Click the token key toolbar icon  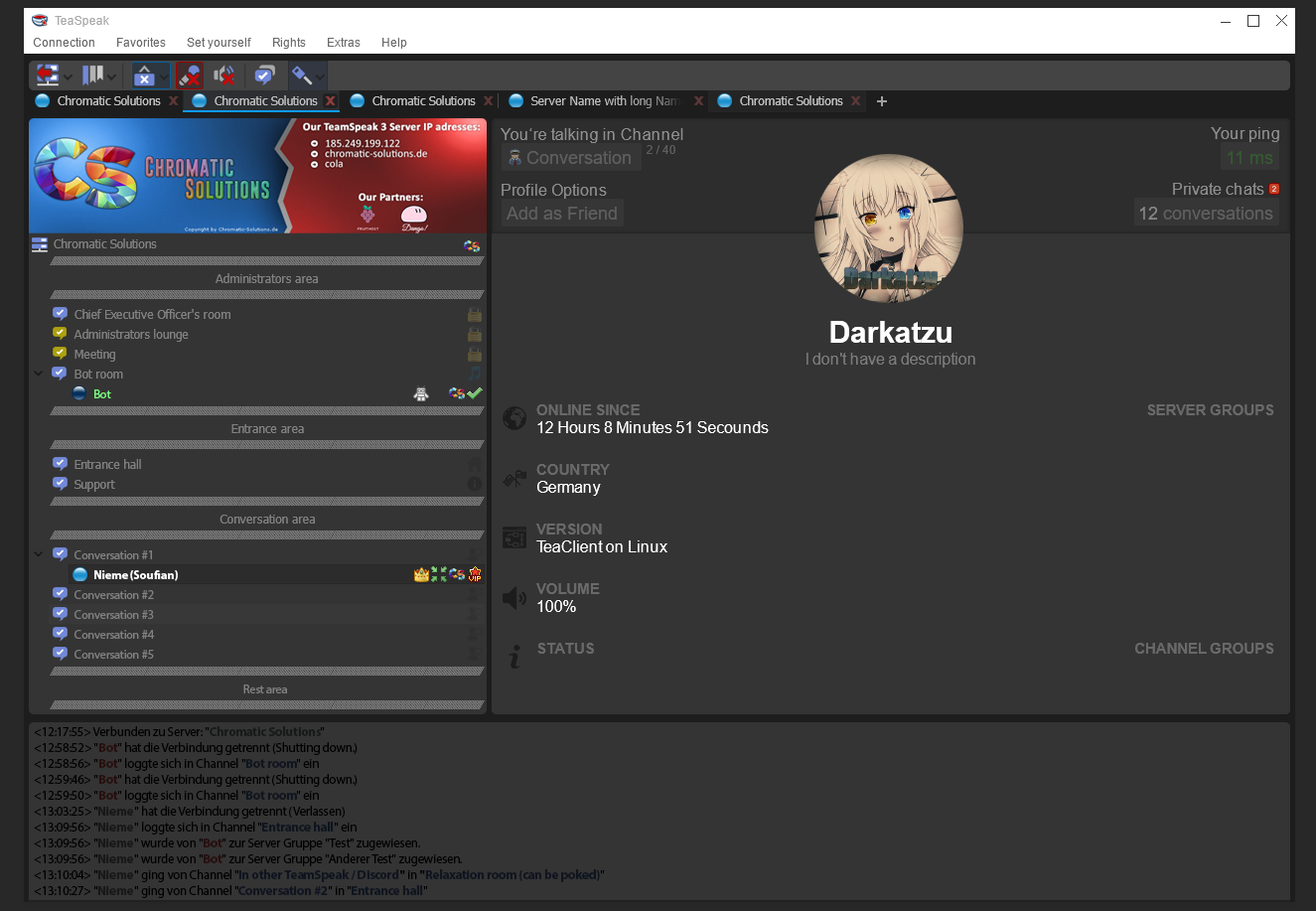(x=302, y=76)
